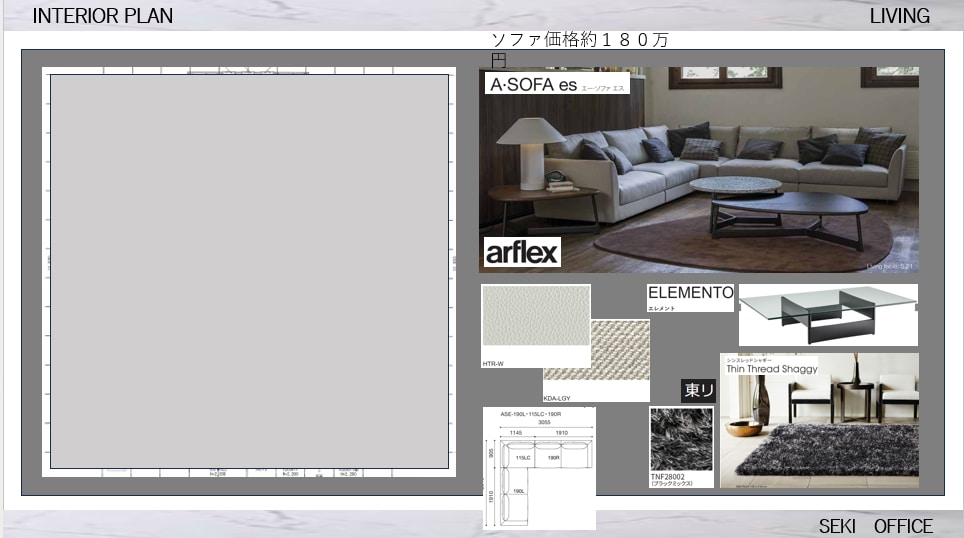
Task: Select the LIVING heading text
Action: pos(899,16)
